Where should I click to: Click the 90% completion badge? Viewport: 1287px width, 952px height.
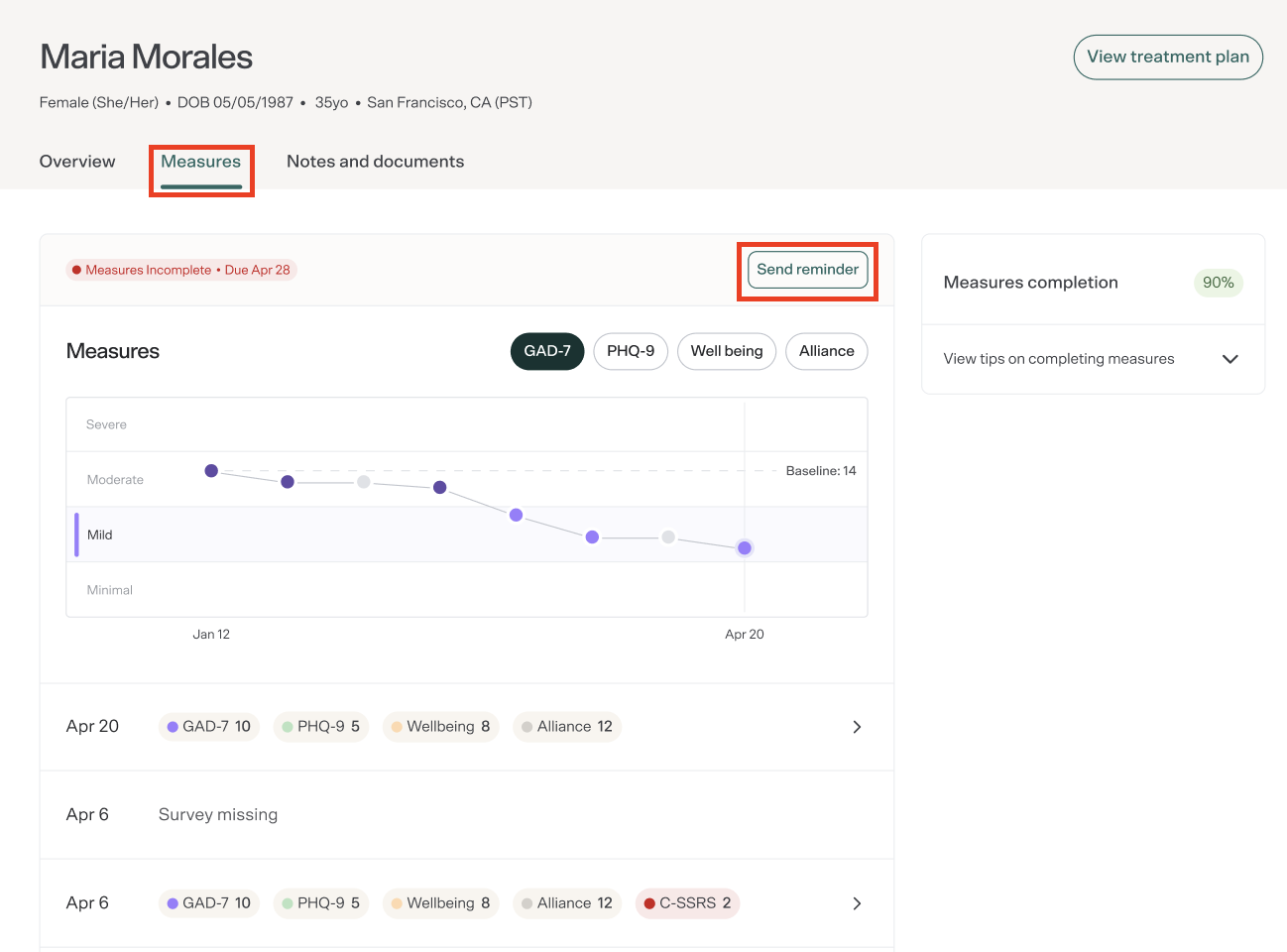tap(1219, 283)
